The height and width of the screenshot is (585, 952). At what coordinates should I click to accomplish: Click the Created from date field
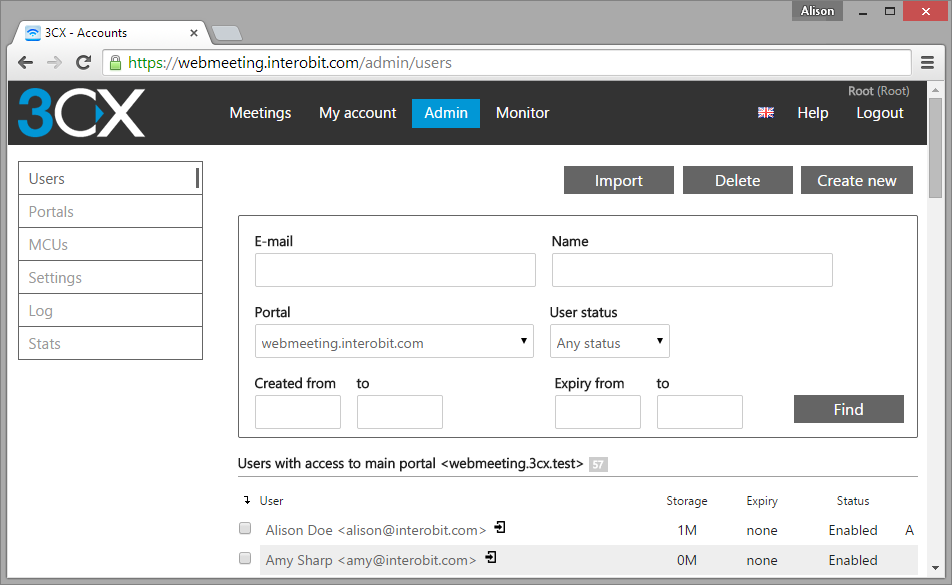coord(298,412)
